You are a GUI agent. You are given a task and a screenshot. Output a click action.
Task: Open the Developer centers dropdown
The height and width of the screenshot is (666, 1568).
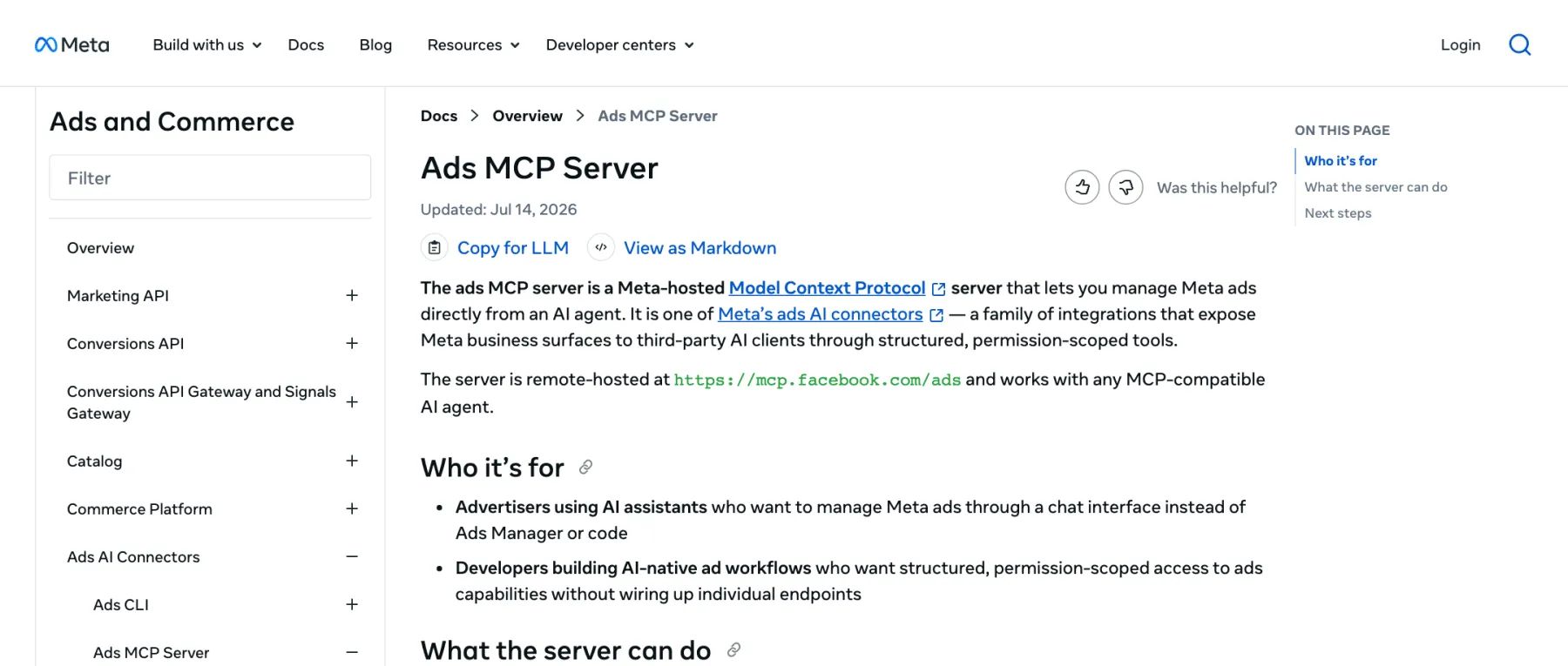coord(619,44)
